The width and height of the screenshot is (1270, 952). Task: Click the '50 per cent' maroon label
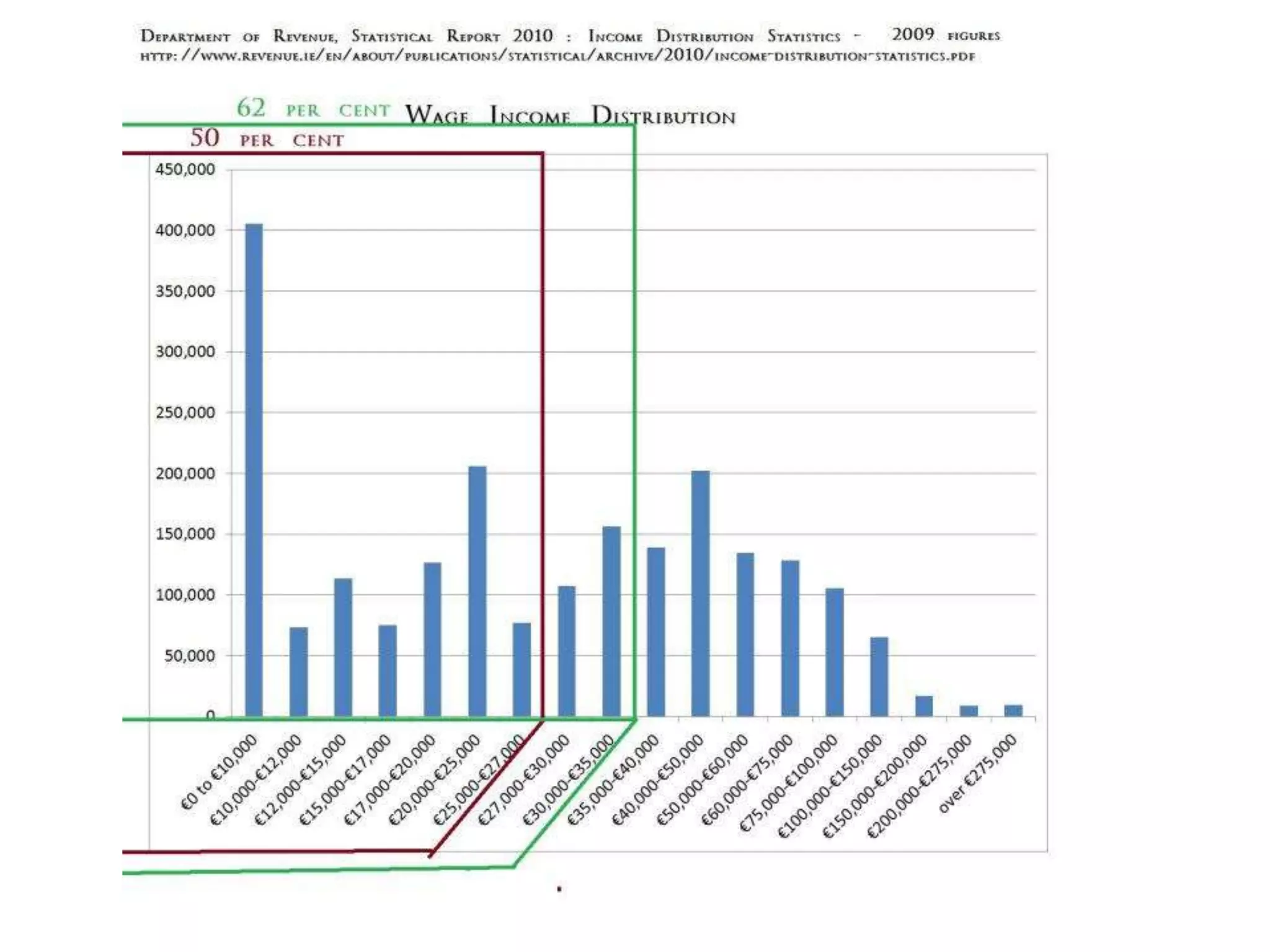267,138
